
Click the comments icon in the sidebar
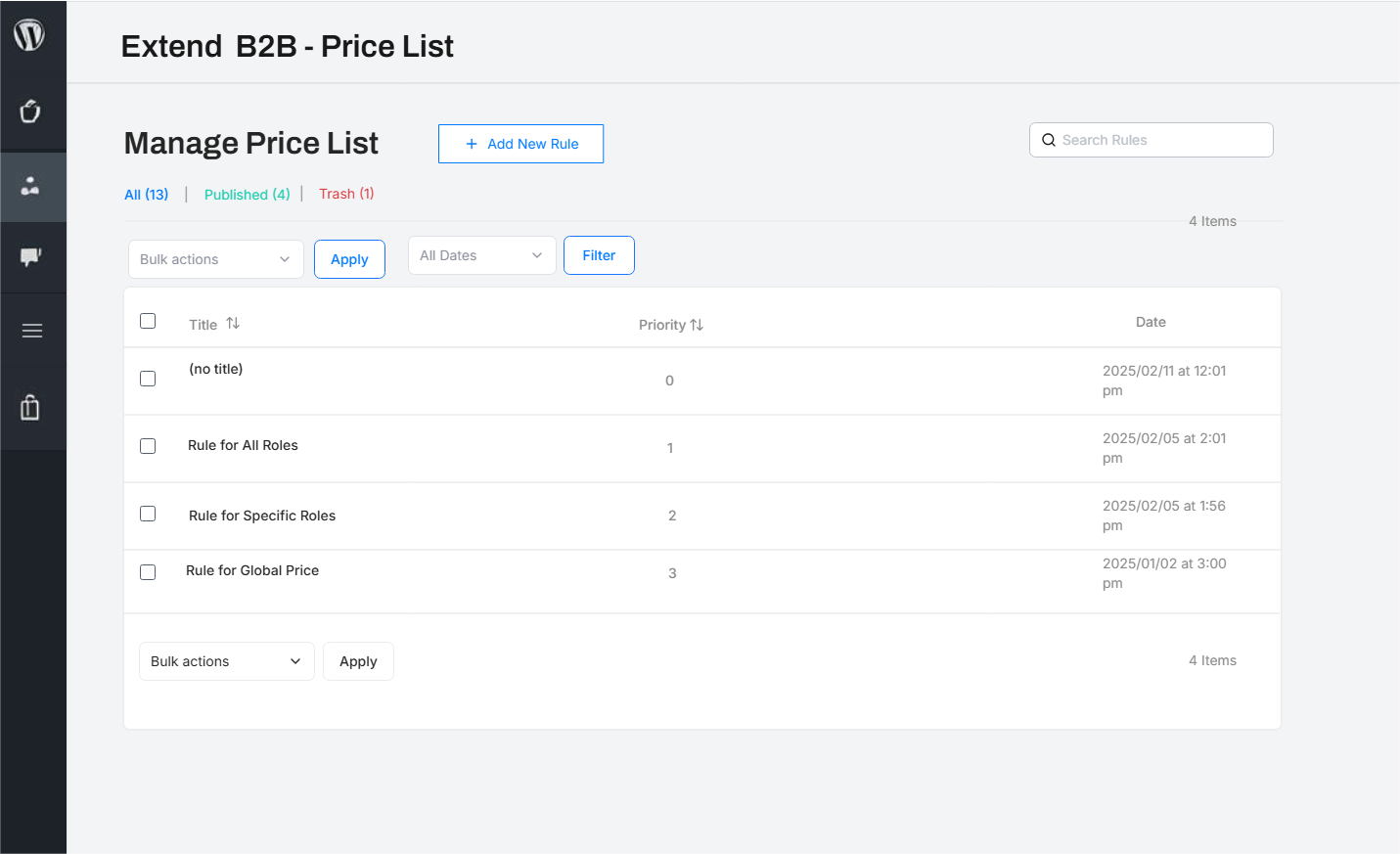30,256
